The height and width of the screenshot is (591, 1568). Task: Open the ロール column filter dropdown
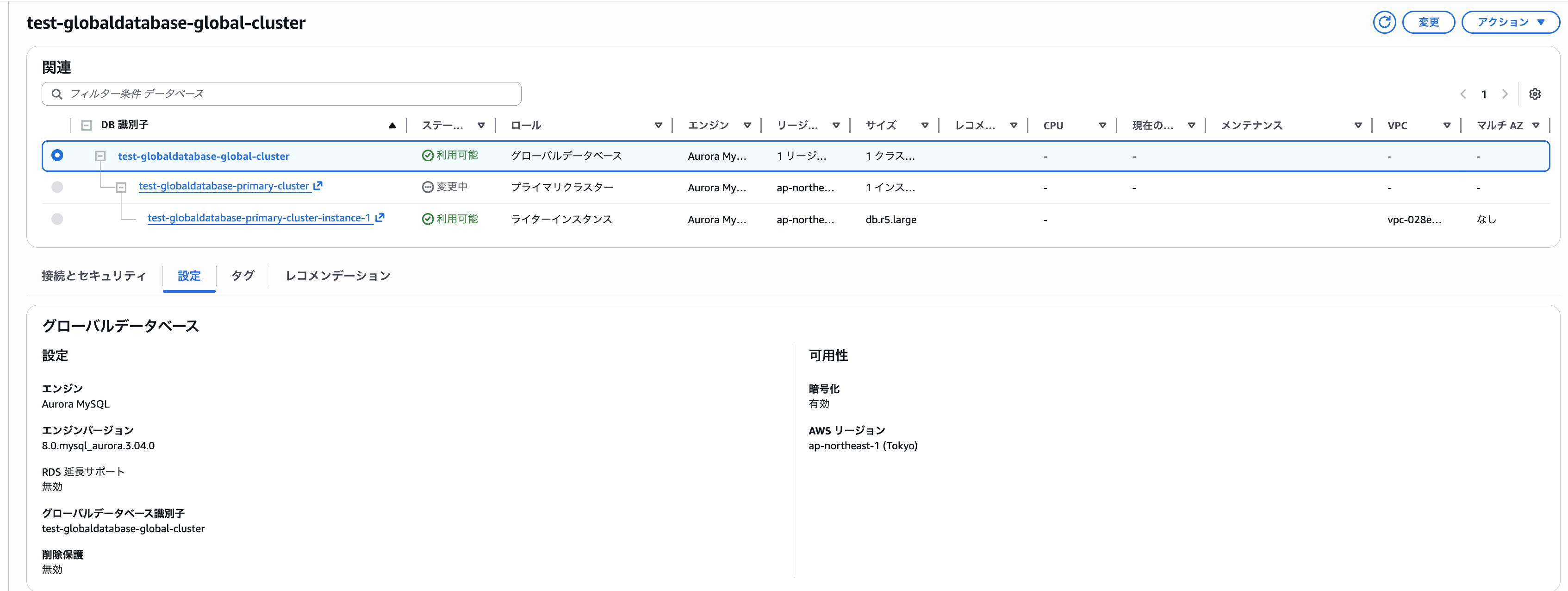tap(659, 125)
